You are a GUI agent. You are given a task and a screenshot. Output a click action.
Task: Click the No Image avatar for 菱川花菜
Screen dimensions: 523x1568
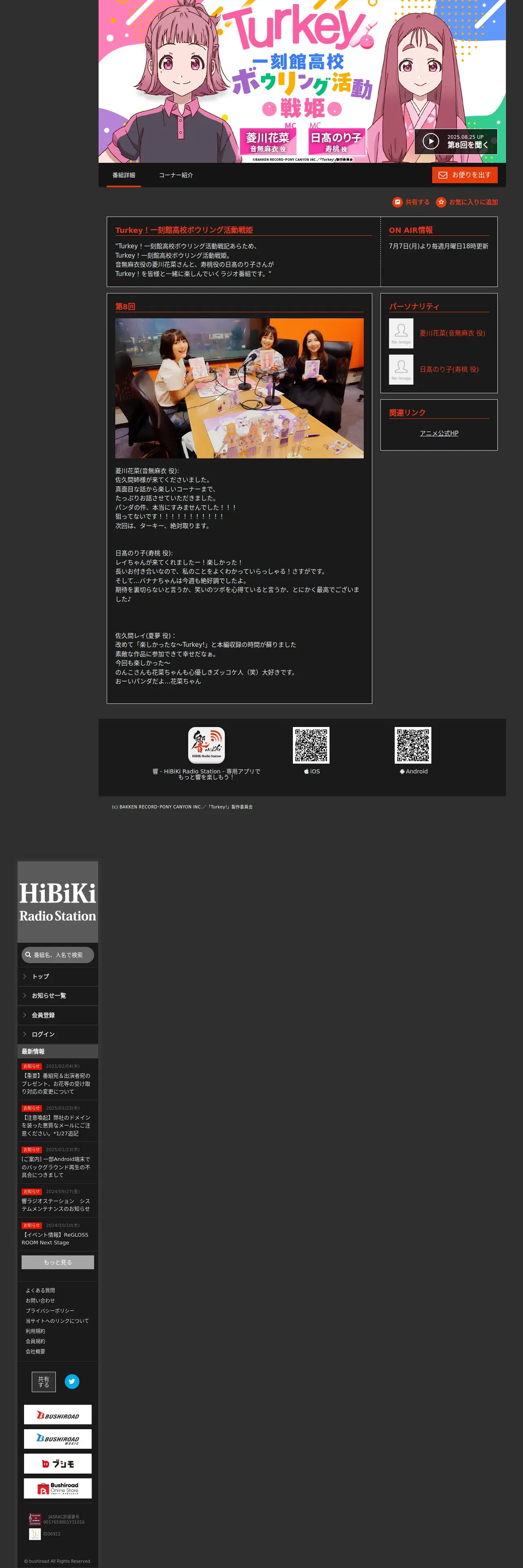[401, 333]
